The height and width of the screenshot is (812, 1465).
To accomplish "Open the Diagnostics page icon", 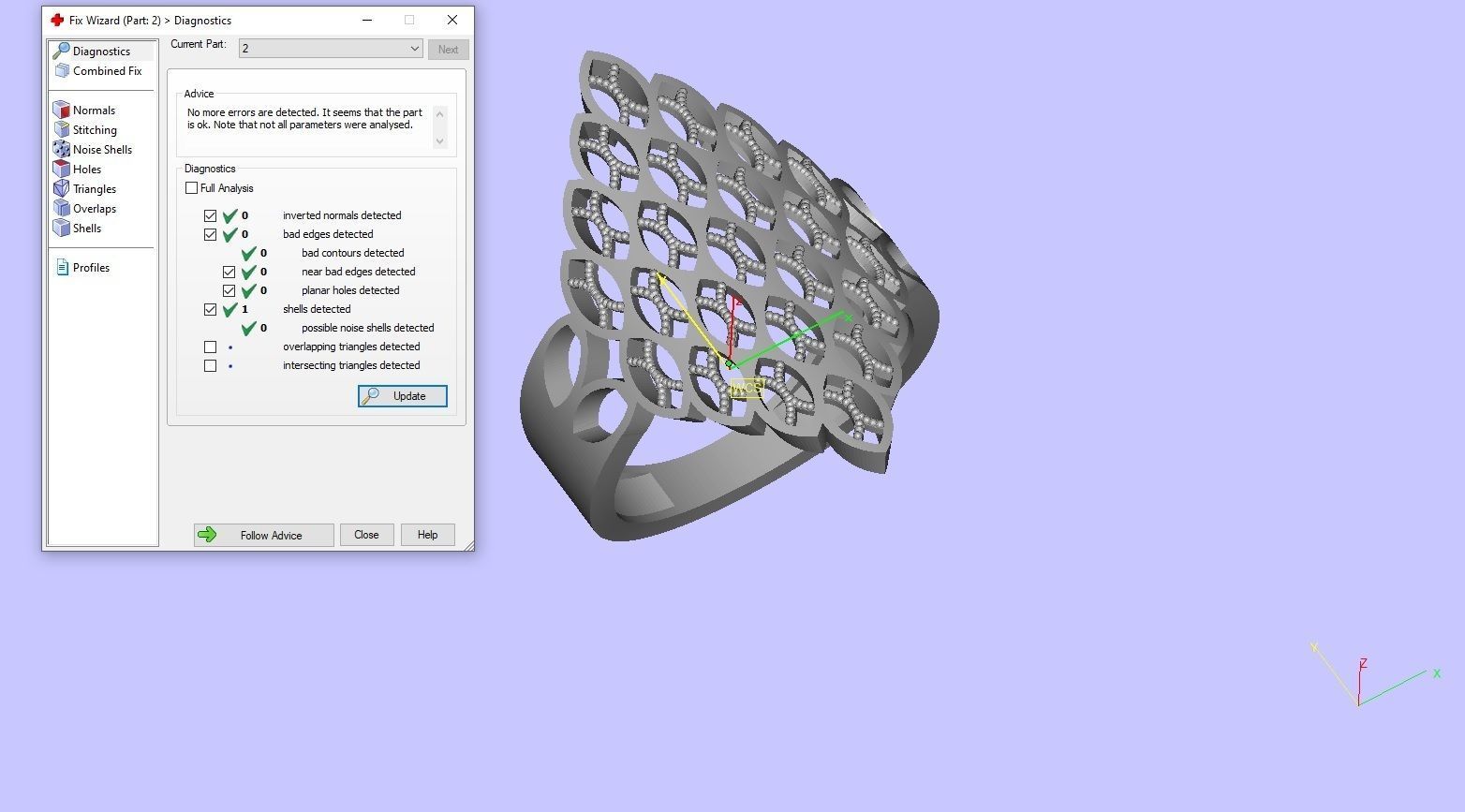I will coord(62,51).
